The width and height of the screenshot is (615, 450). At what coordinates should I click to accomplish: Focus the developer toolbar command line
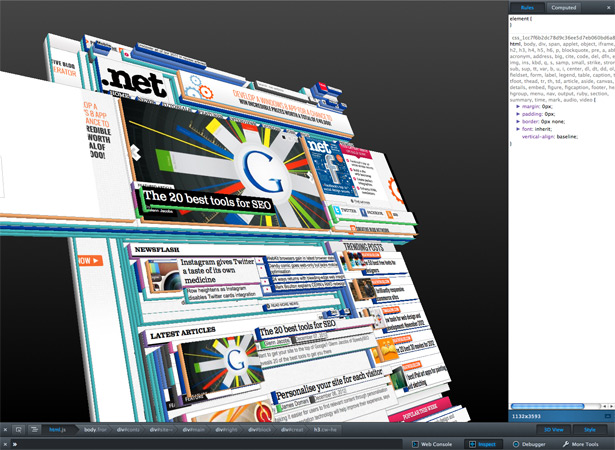pos(208,444)
